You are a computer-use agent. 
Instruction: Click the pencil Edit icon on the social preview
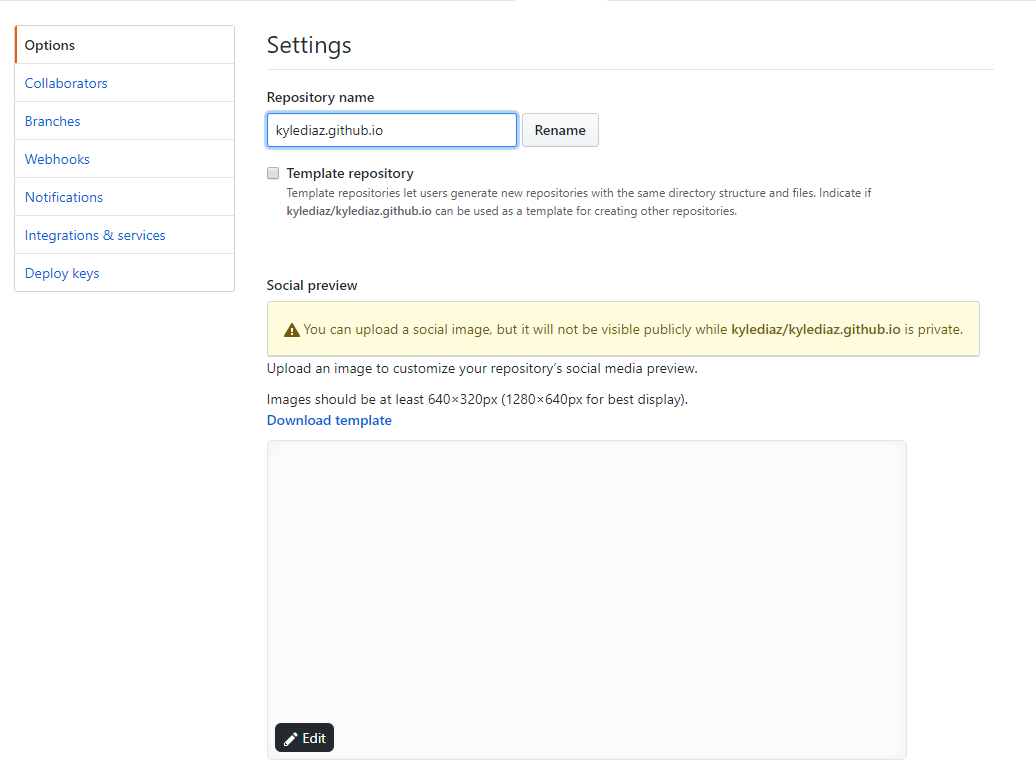click(291, 737)
